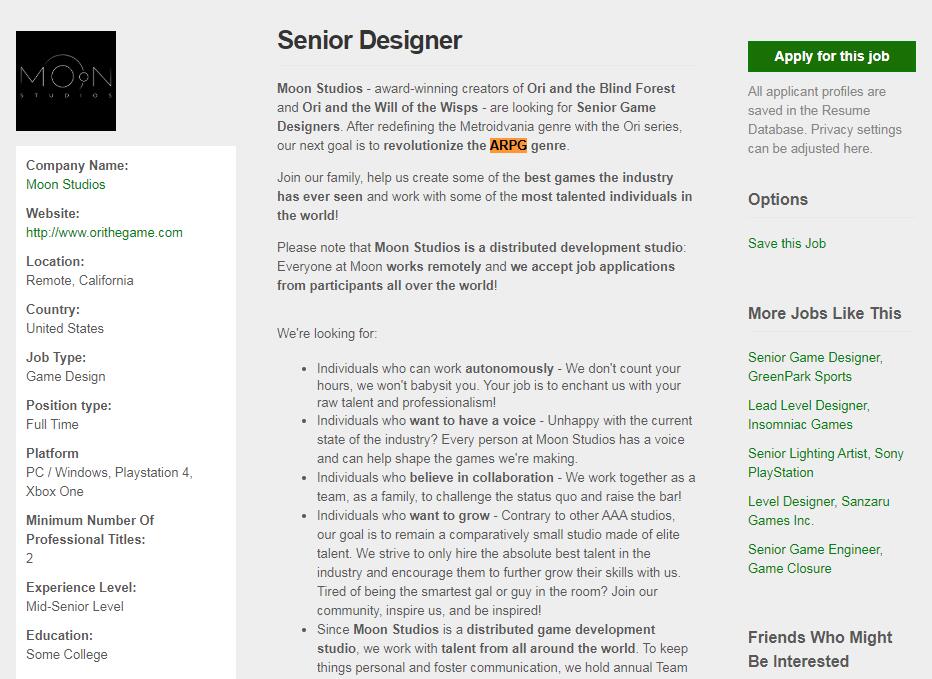Image resolution: width=932 pixels, height=679 pixels.
Task: Click the Game Design job type value
Action: pos(65,376)
